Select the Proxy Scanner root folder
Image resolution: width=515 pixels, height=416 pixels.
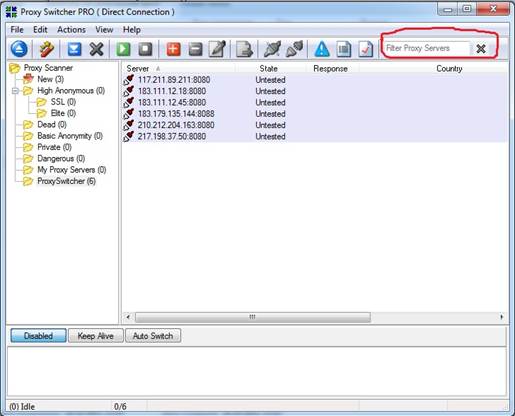[48, 68]
